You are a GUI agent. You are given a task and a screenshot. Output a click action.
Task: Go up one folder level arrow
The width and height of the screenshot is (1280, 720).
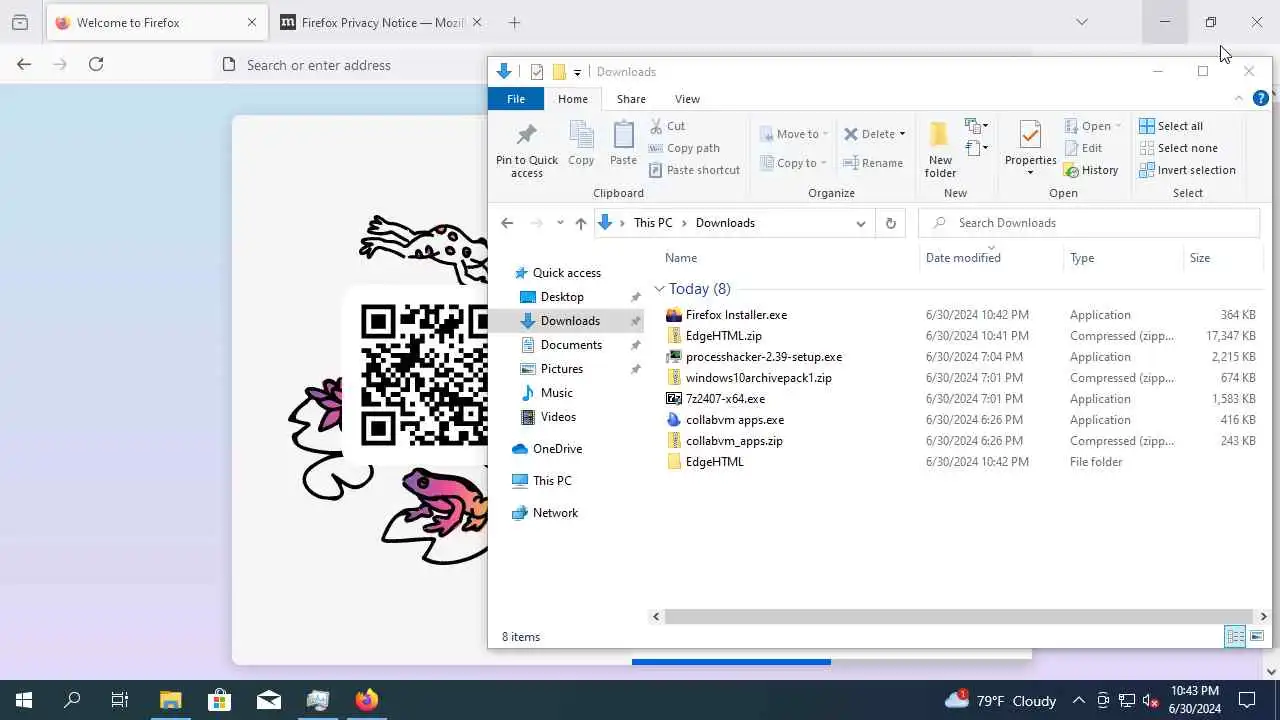coord(580,223)
